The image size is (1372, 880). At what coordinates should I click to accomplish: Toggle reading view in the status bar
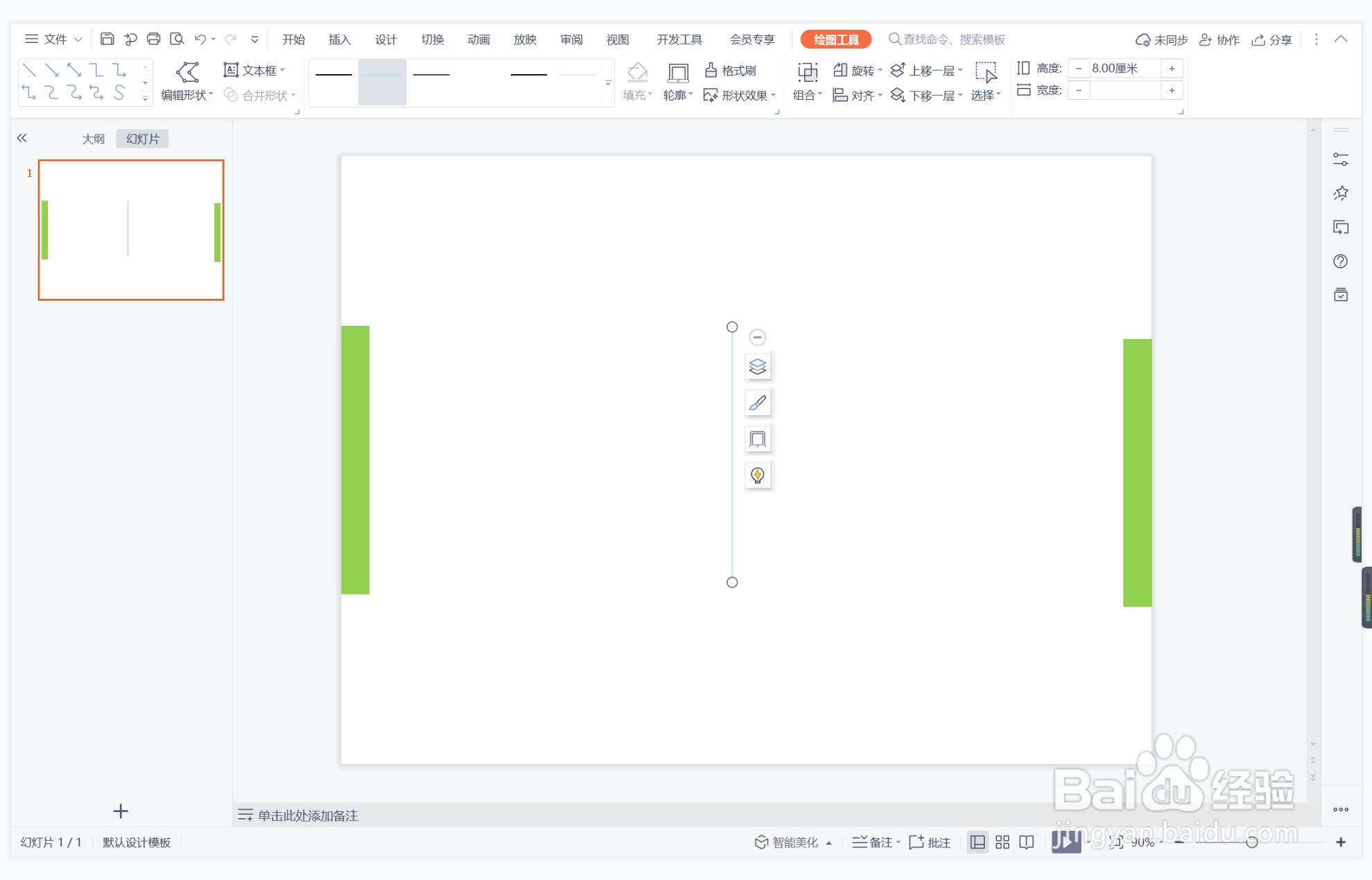[1027, 842]
